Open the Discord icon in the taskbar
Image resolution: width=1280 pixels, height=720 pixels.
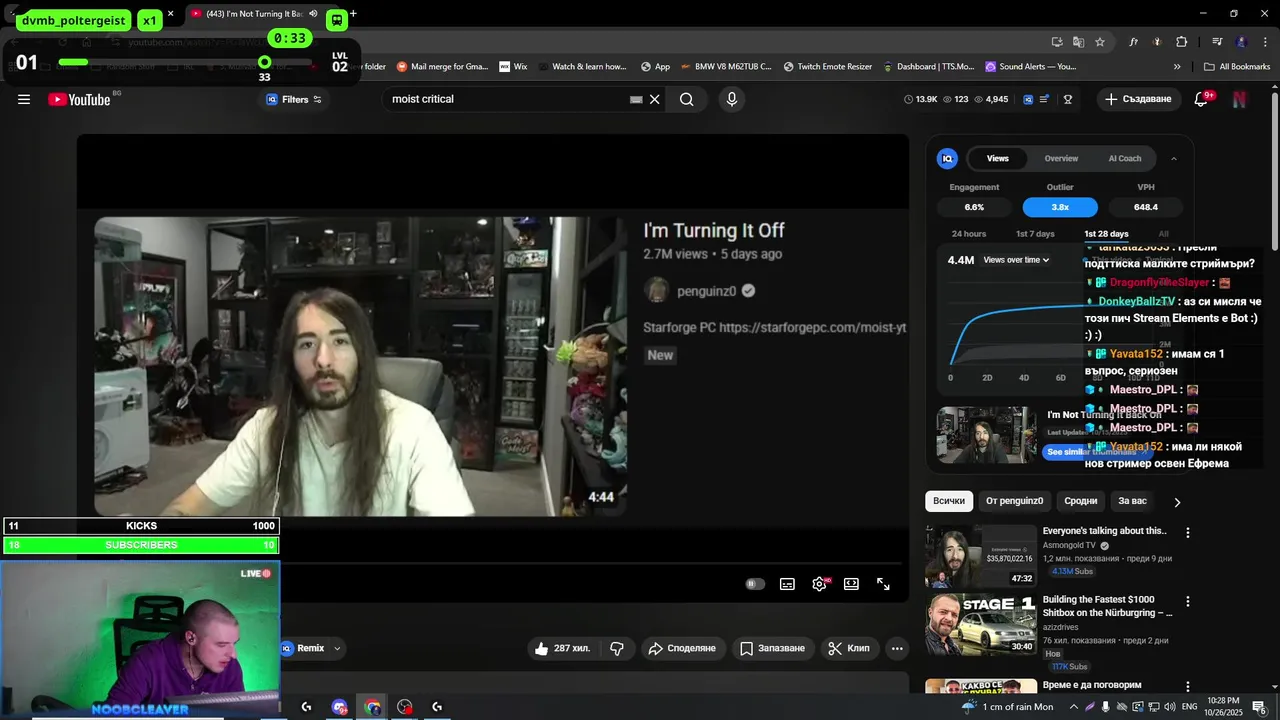(x=339, y=707)
